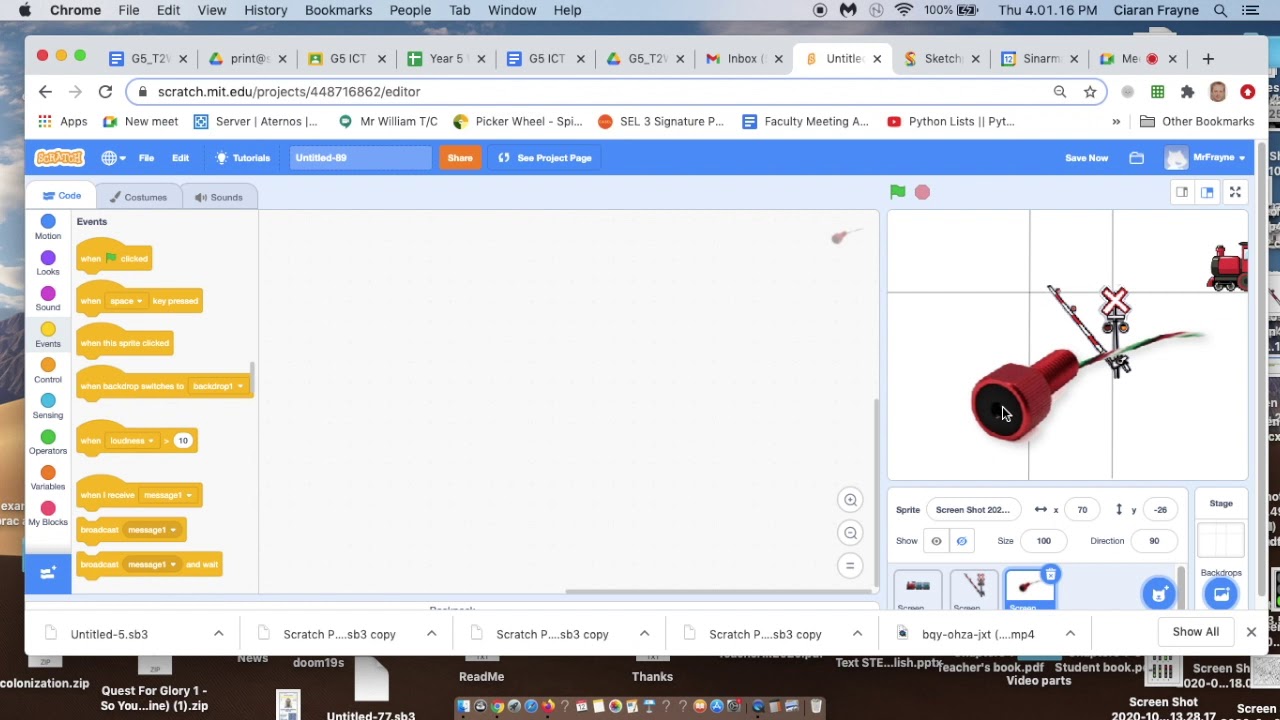Select the Motion blocks category
1280x720 pixels.
(48, 227)
